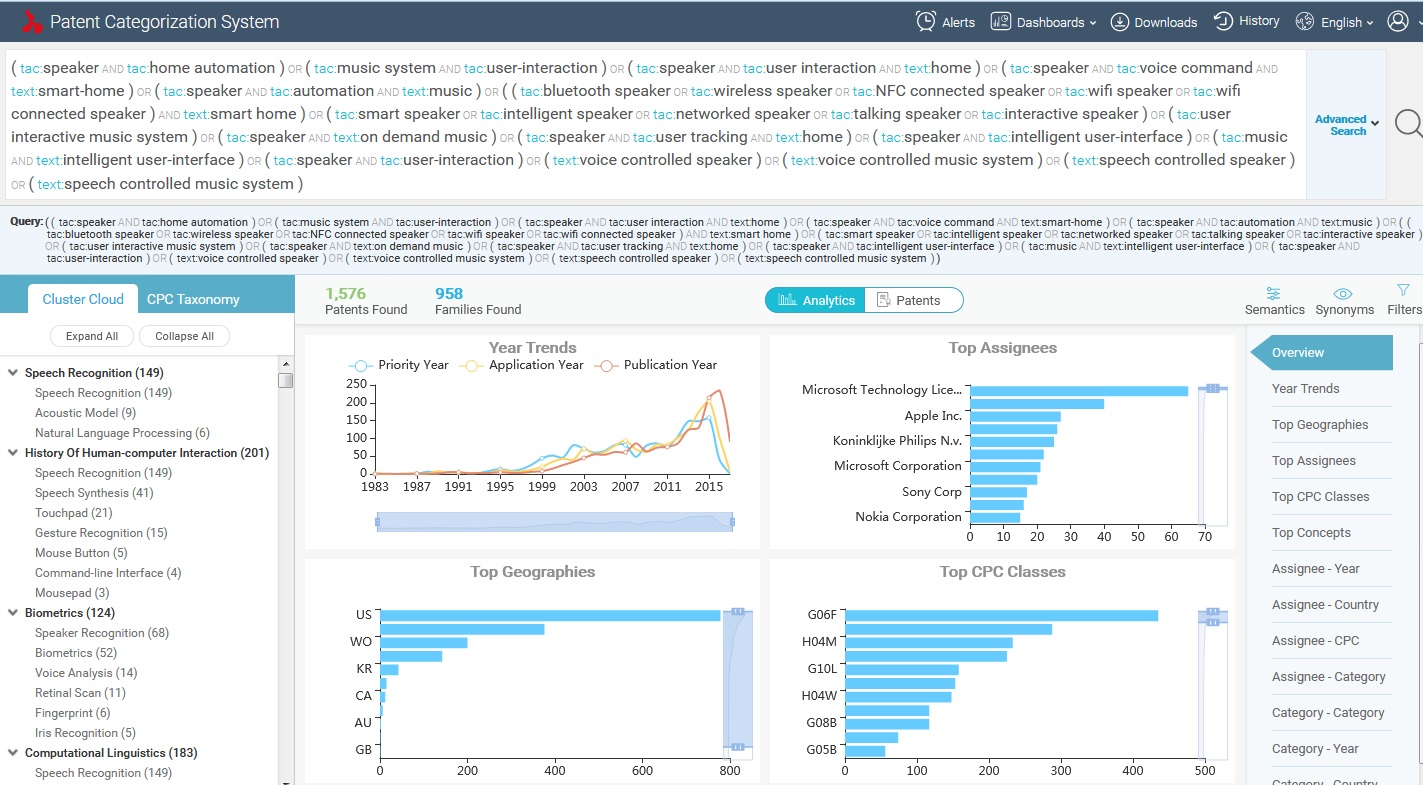Switch to the CPC Taxonomy tab

coord(193,299)
